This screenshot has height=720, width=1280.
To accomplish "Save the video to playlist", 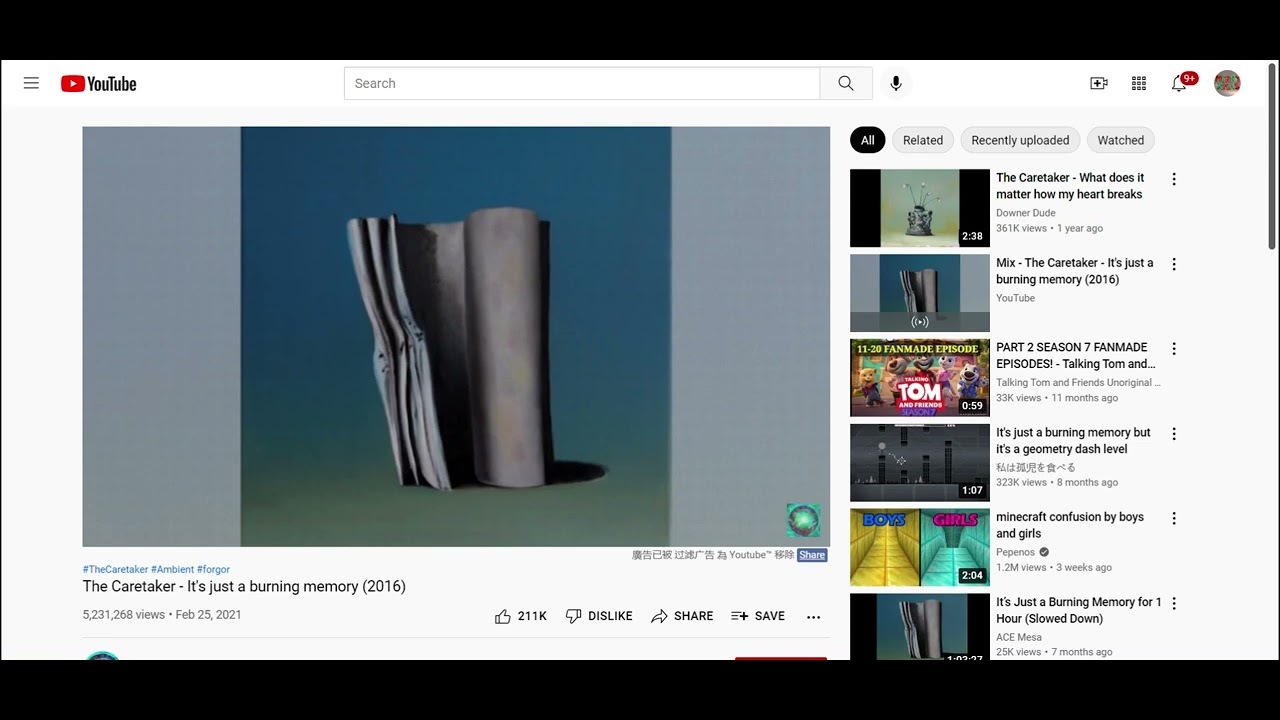I will [x=758, y=616].
